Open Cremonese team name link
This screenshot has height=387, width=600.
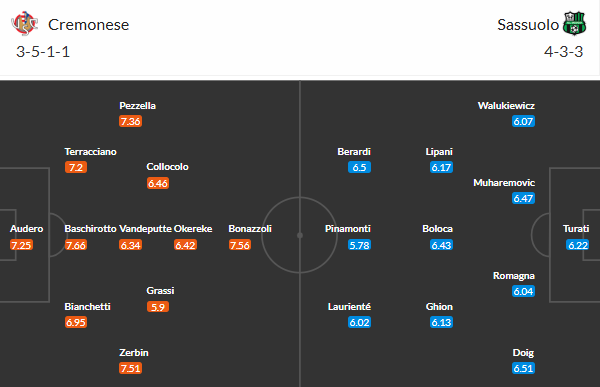point(88,25)
